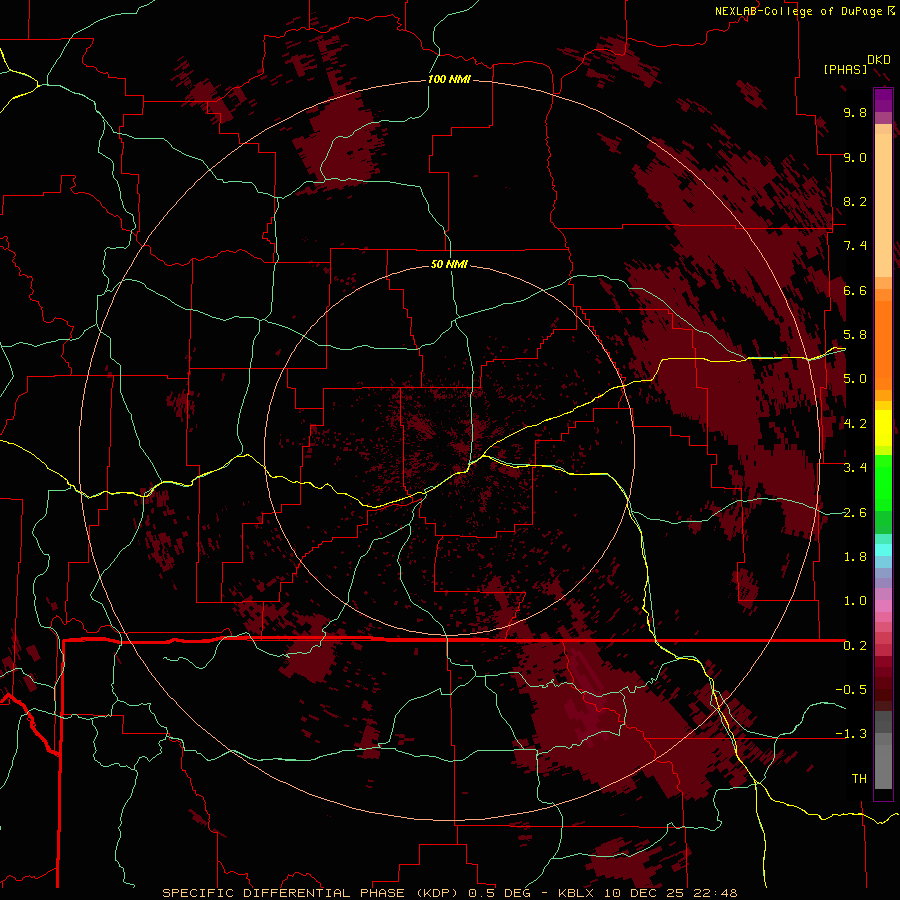The width and height of the screenshot is (900, 900).
Task: Click the 5.8 scale value
Action: (855, 335)
